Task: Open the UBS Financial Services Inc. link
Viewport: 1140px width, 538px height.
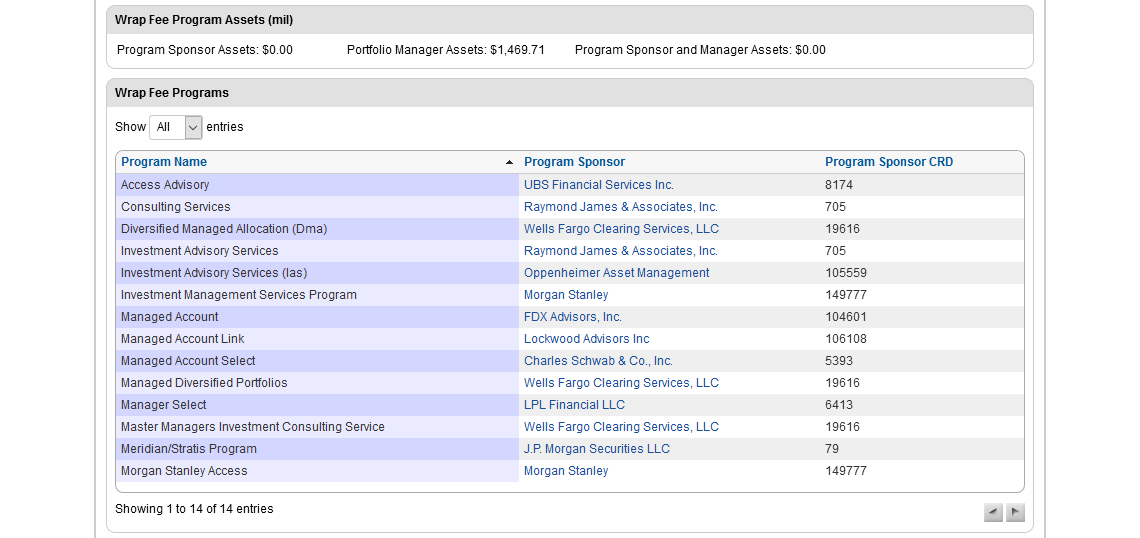Action: tap(598, 185)
